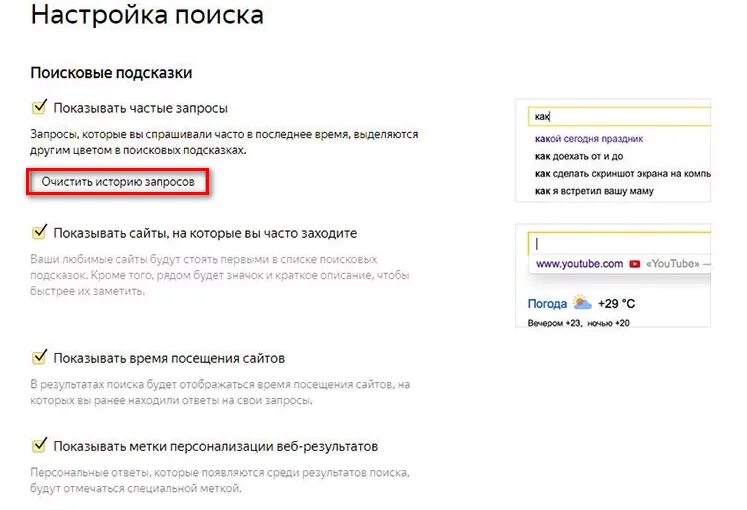Toggle the "Показывать метки персонализации веб-результатов" checkbox
The height and width of the screenshot is (510, 747).
pyautogui.click(x=40, y=445)
